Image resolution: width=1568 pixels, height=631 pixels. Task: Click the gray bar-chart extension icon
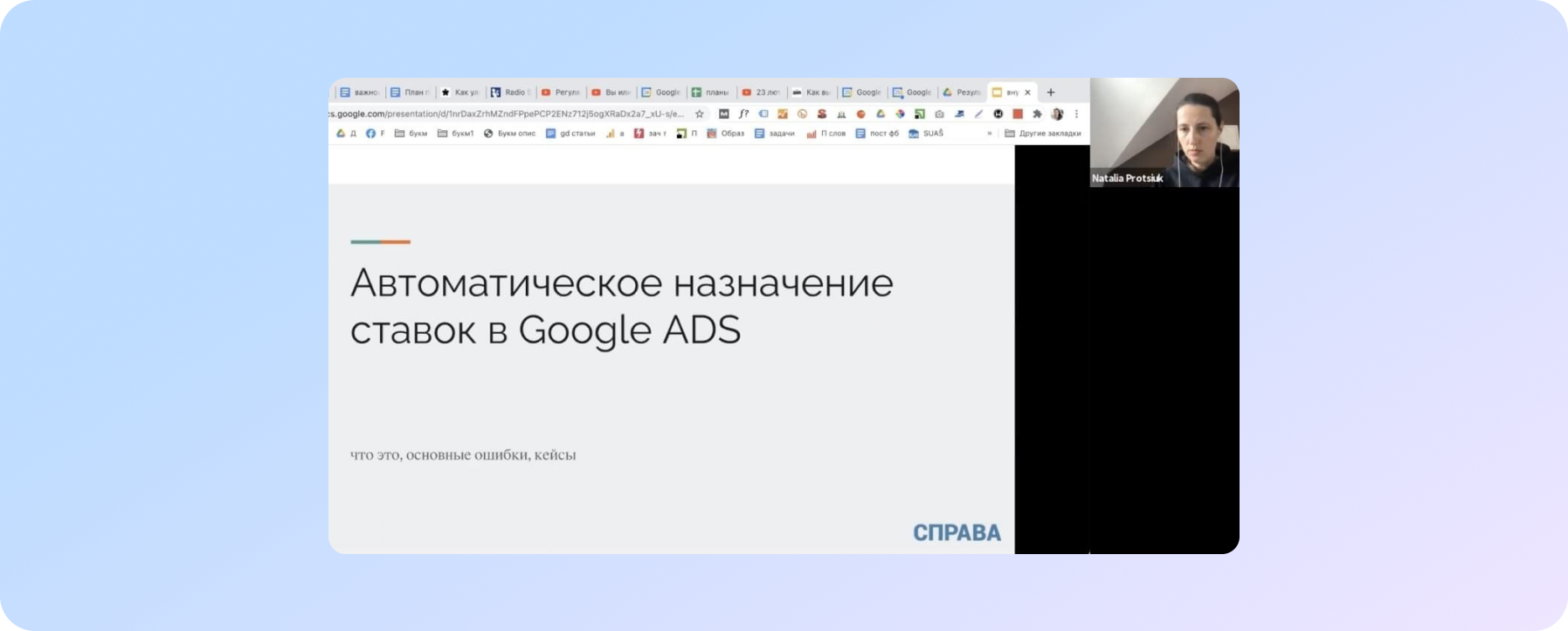coord(841,114)
